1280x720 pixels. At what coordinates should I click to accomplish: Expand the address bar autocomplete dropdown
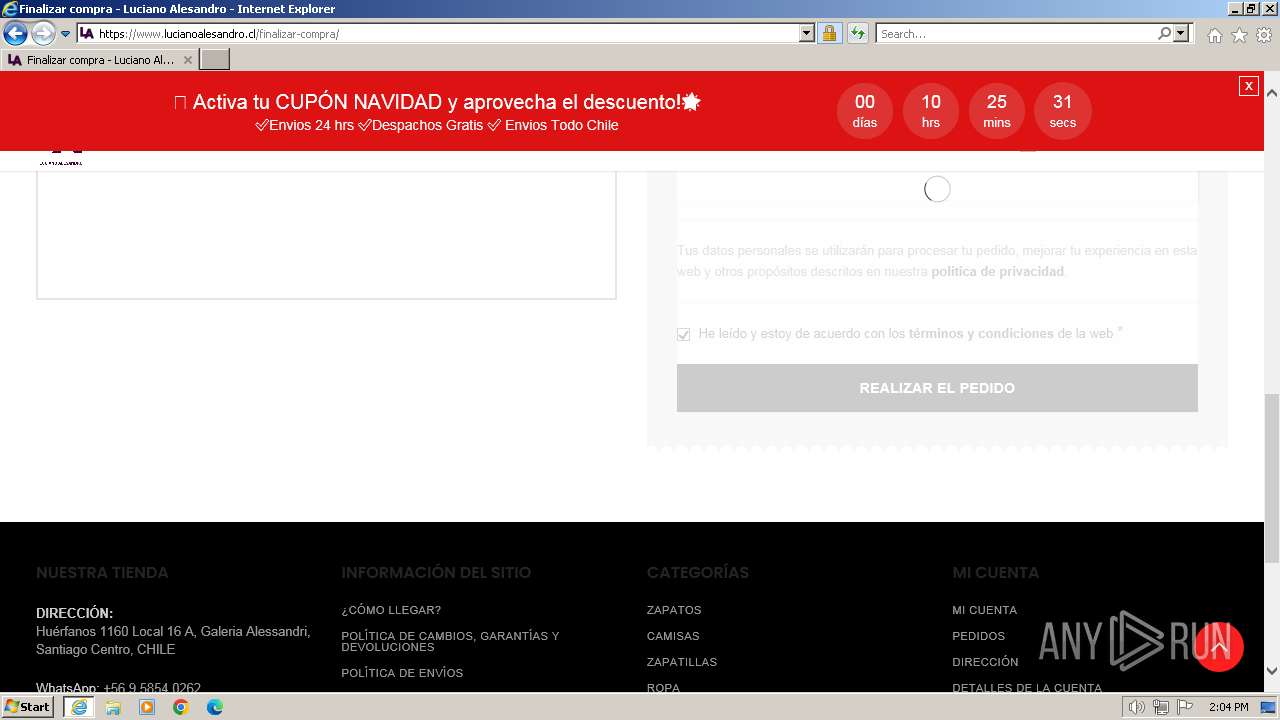pos(807,34)
